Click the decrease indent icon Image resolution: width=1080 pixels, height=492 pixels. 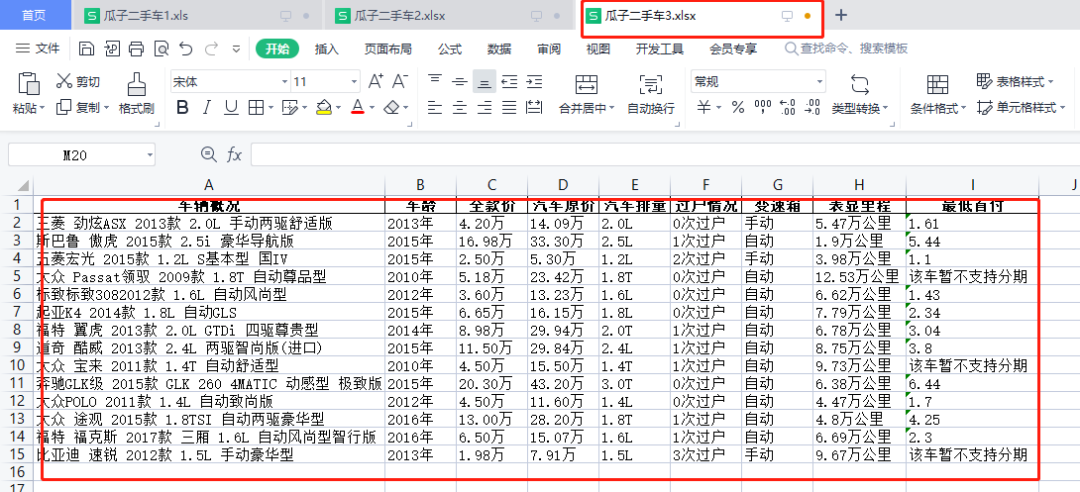pos(509,81)
